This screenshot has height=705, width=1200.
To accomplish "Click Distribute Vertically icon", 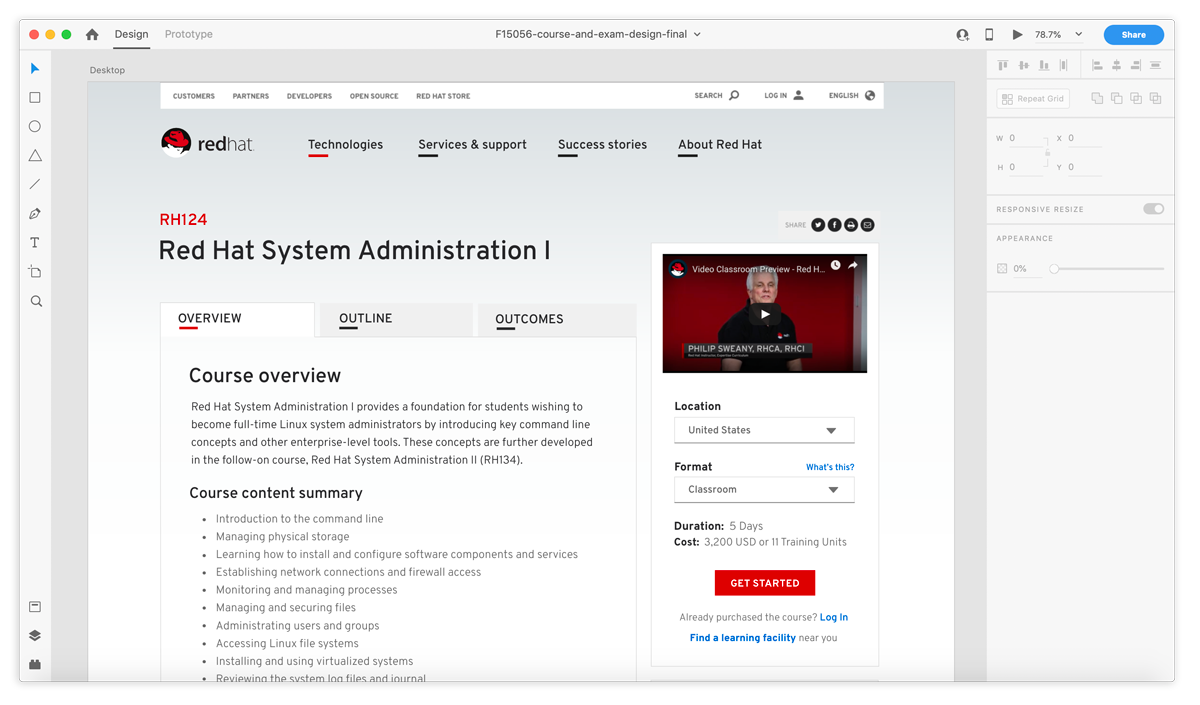I will [1063, 65].
